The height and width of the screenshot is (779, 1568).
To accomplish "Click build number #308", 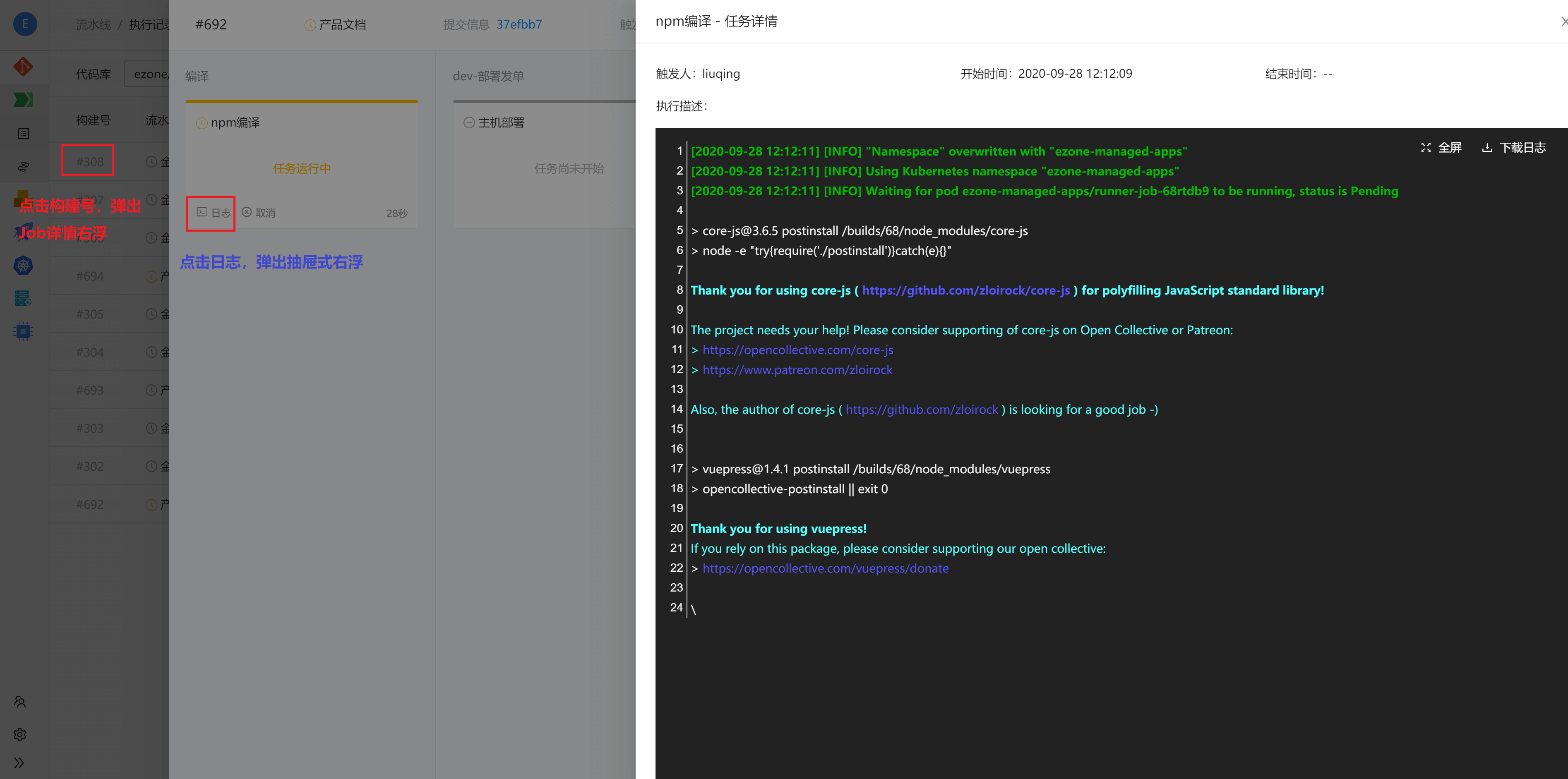I will 89,162.
